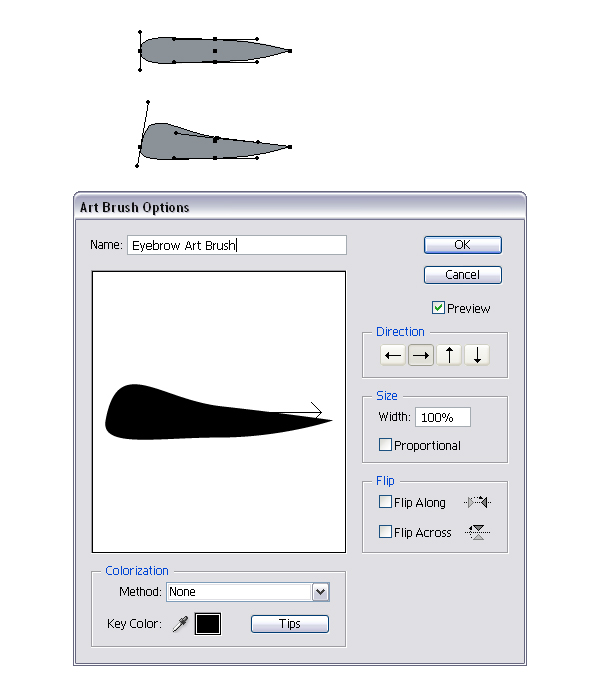The height and width of the screenshot is (680, 600).
Task: Set stroke direction to down arrow
Action: pyautogui.click(x=477, y=355)
